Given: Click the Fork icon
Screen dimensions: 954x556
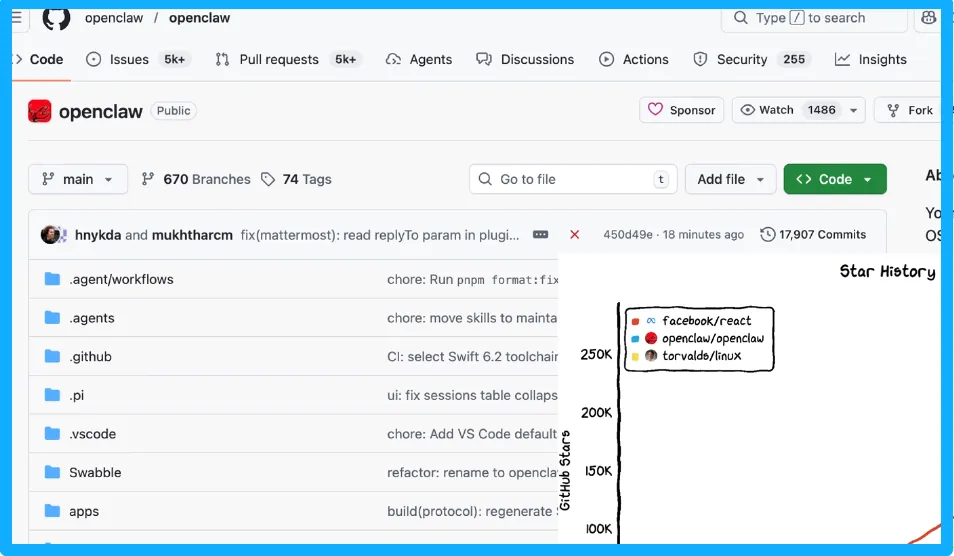Looking at the screenshot, I should 893,111.
